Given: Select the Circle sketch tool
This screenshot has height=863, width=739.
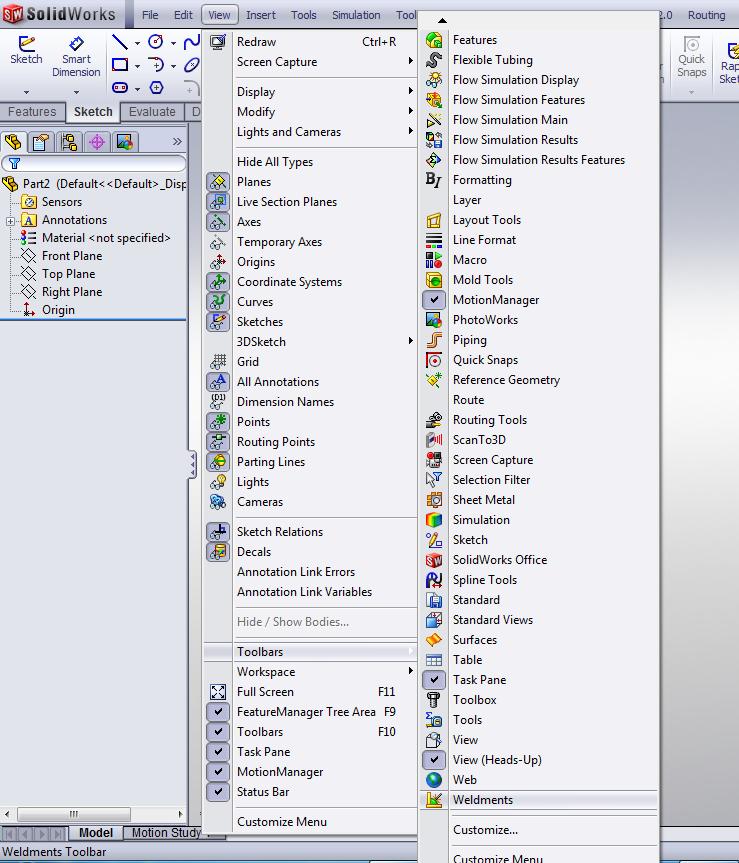Looking at the screenshot, I should [x=156, y=42].
